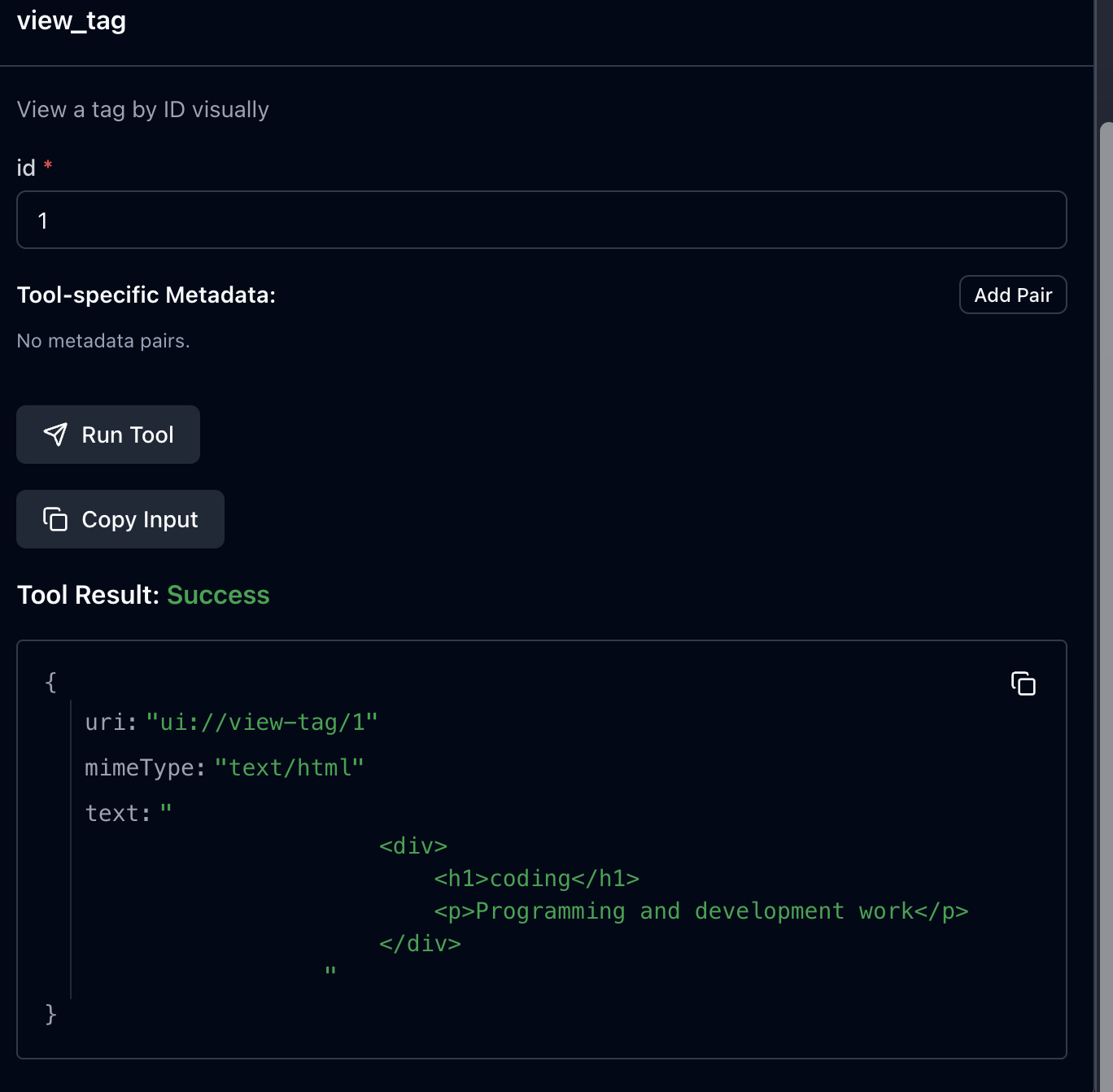Image resolution: width=1113 pixels, height=1092 pixels.
Task: Click the <h1>coding</h1> line in the result
Action: pyautogui.click(x=536, y=879)
